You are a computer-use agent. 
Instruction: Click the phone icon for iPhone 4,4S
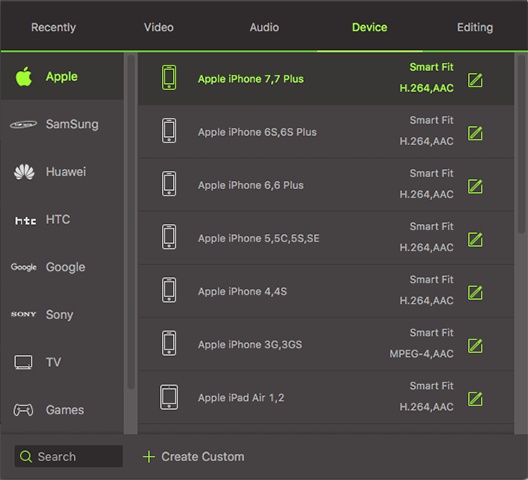pyautogui.click(x=169, y=290)
